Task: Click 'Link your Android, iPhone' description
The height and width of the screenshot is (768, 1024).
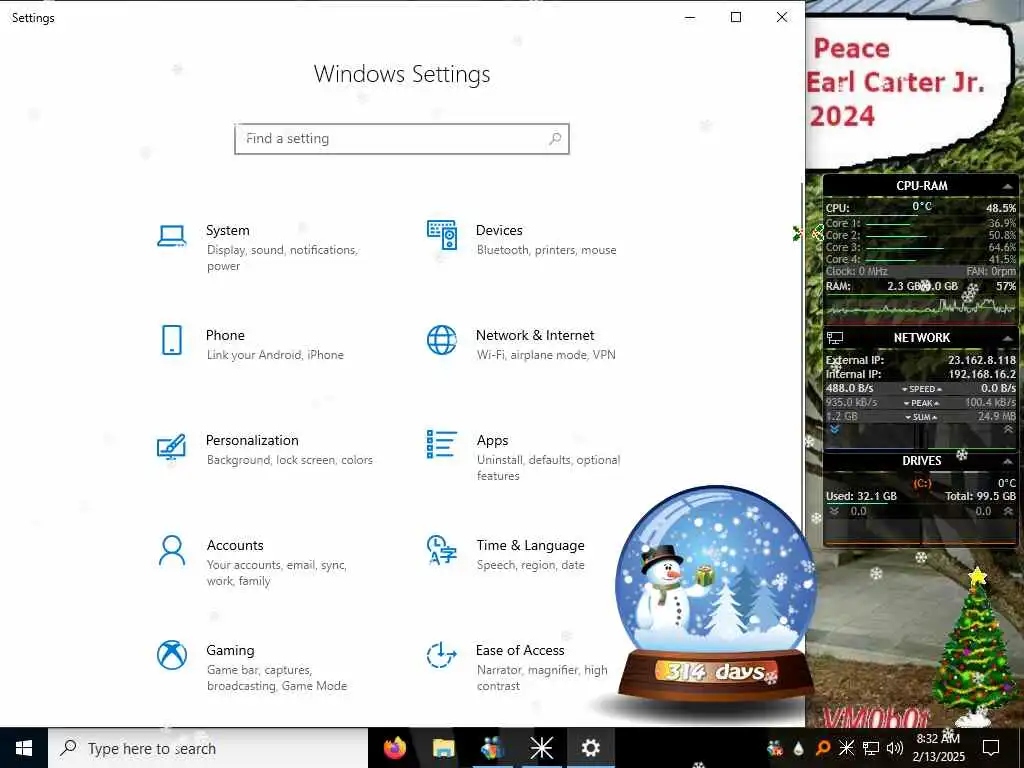Action: pos(275,355)
